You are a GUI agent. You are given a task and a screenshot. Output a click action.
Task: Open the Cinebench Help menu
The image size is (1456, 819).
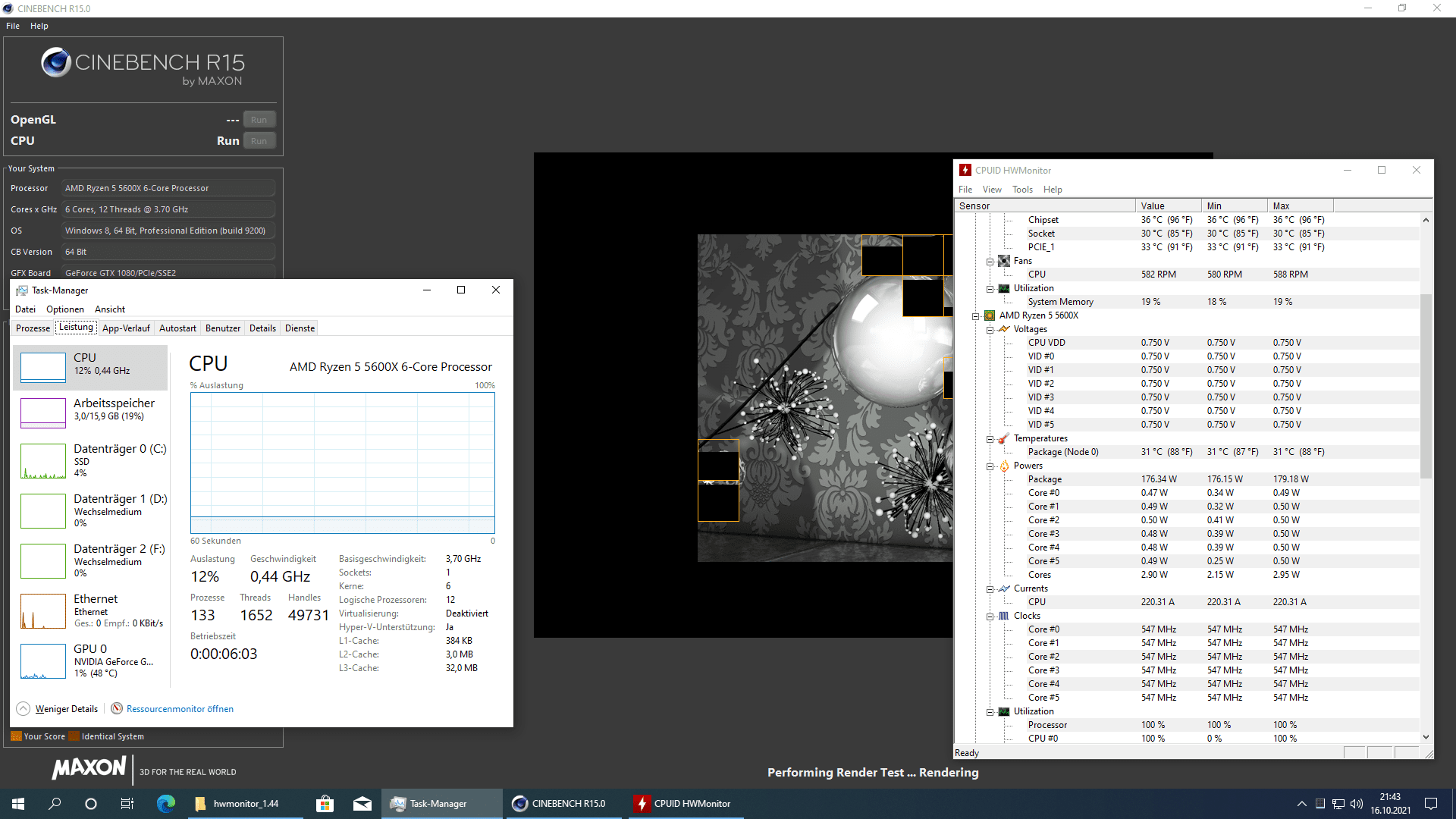click(39, 26)
